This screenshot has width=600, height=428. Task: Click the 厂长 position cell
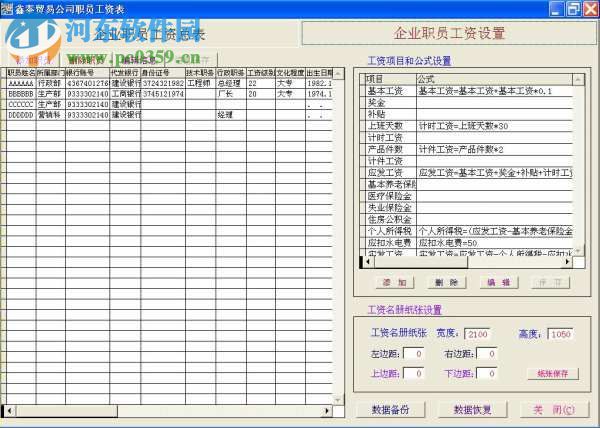click(x=231, y=94)
